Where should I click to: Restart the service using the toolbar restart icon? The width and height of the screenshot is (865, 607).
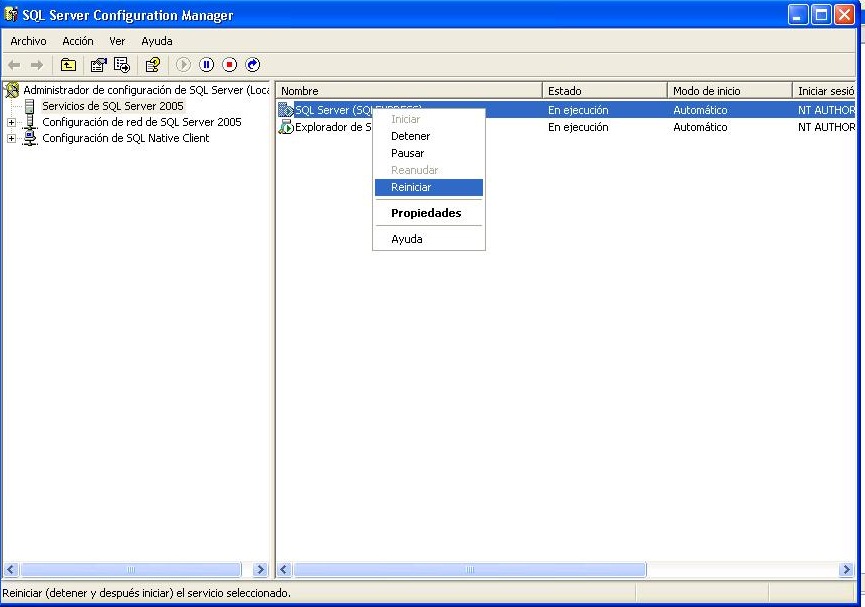click(253, 65)
